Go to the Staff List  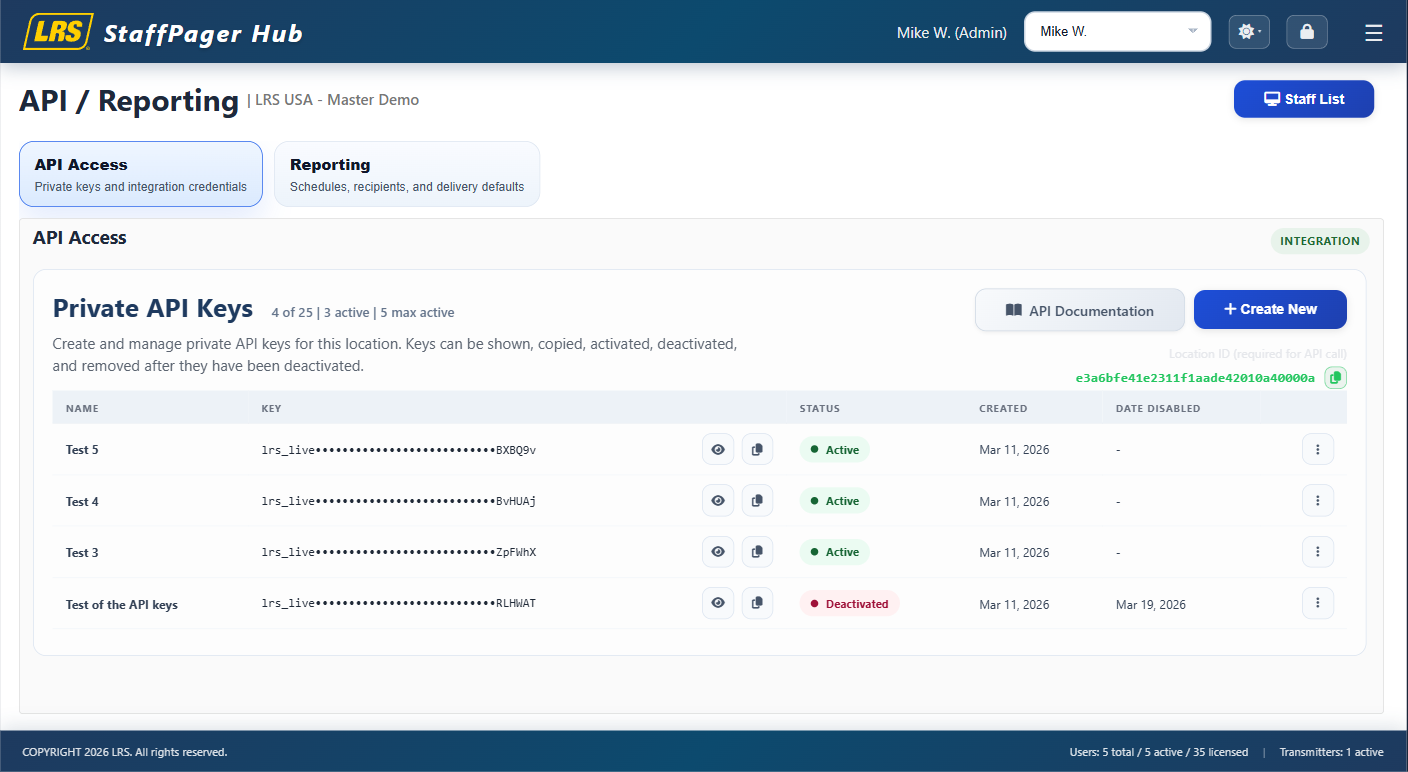(x=1303, y=99)
